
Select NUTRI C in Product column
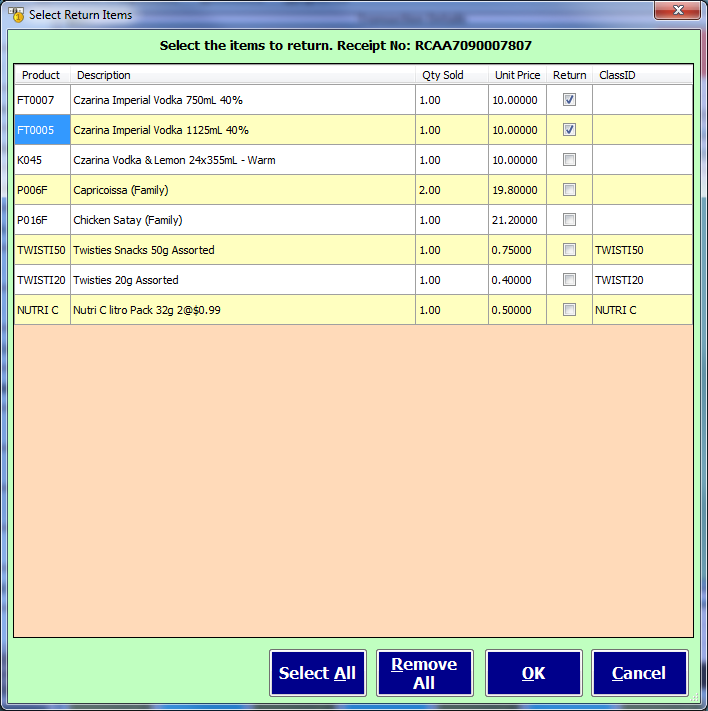point(42,309)
